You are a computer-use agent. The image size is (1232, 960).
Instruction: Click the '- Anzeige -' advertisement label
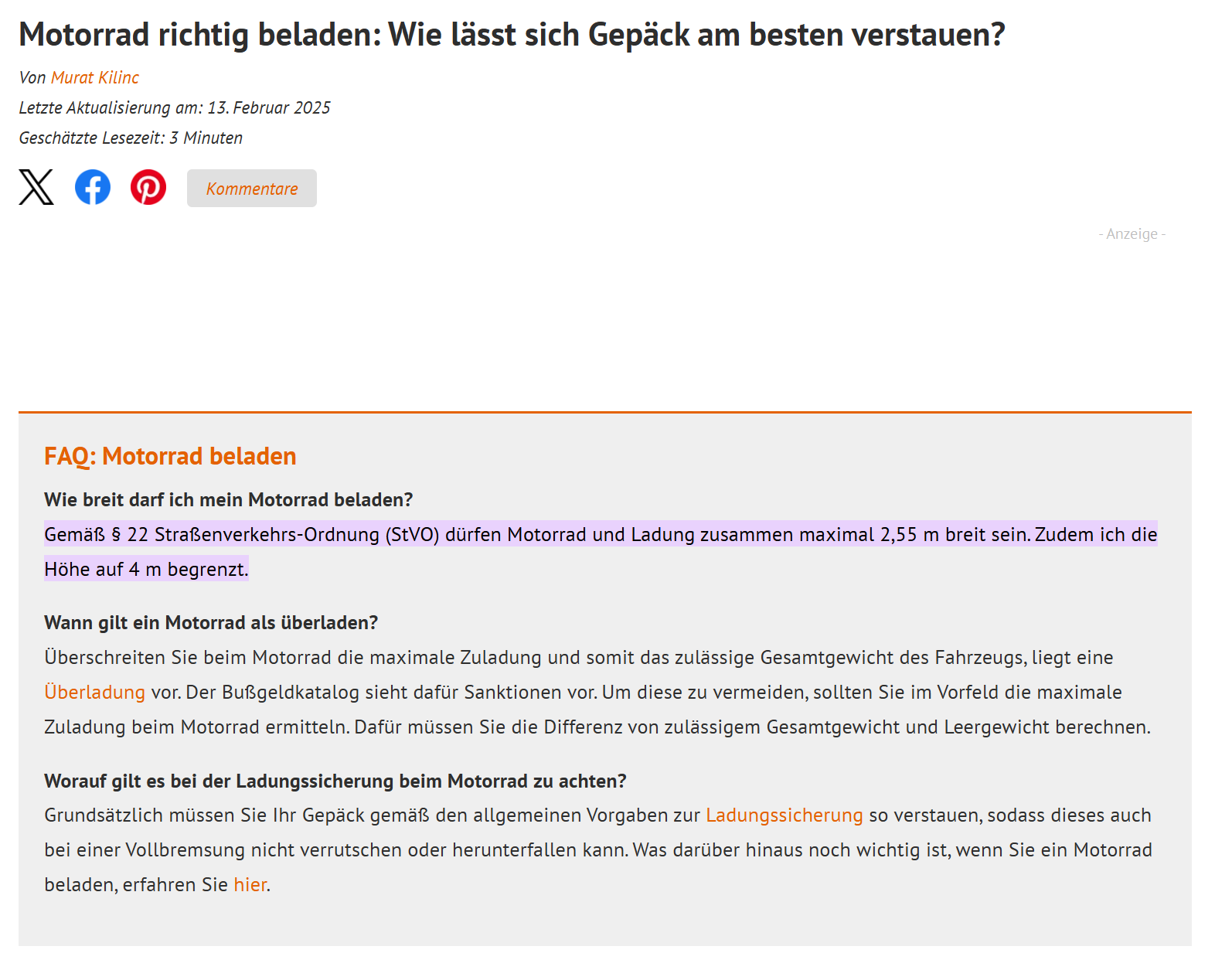point(1132,233)
